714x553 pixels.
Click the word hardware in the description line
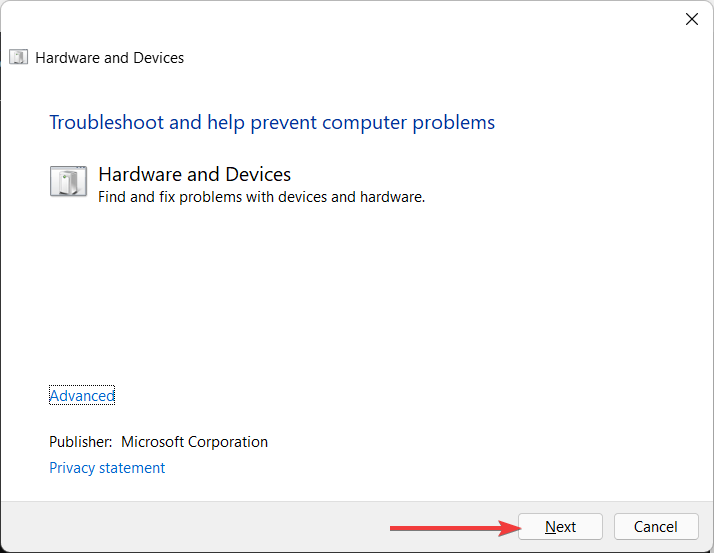click(393, 197)
